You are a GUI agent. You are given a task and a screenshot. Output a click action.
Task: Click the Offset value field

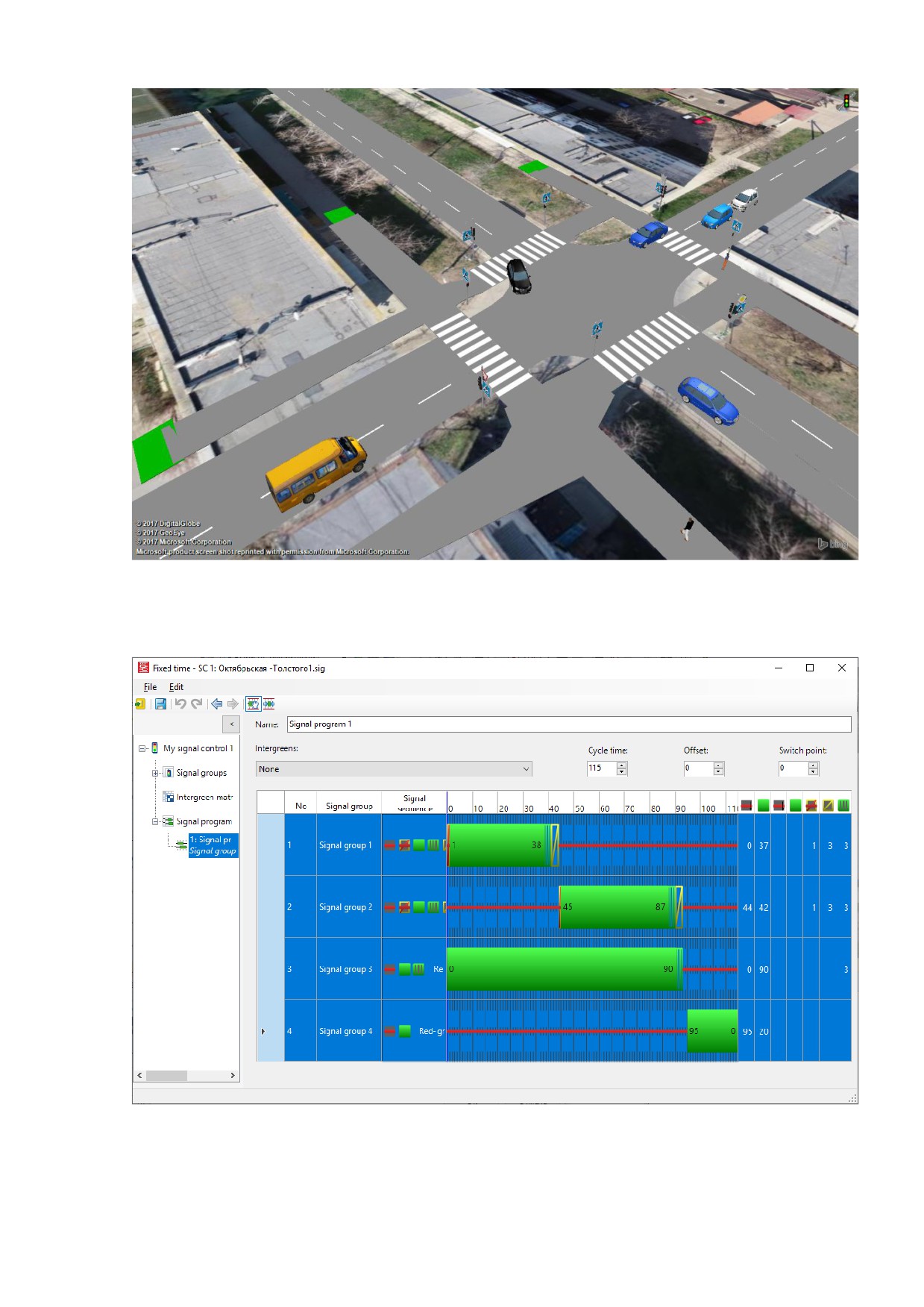pos(698,768)
